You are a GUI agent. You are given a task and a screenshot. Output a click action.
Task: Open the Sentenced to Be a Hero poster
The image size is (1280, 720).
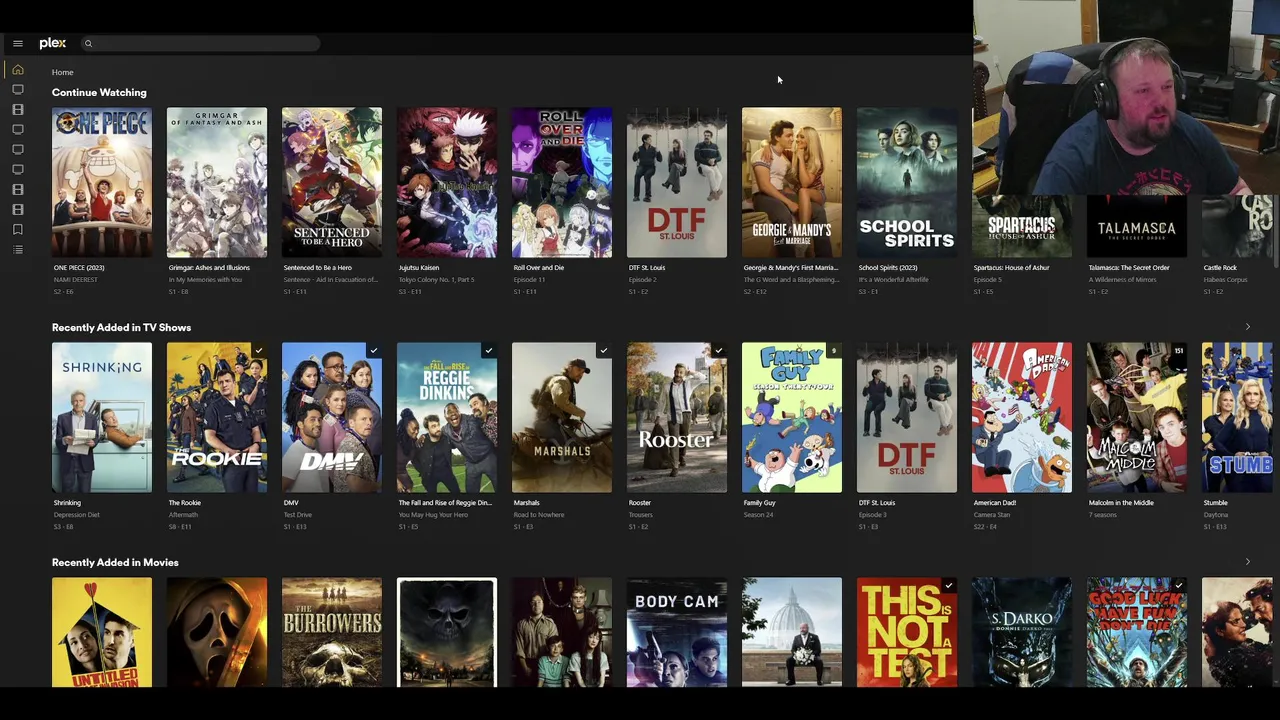tap(332, 182)
